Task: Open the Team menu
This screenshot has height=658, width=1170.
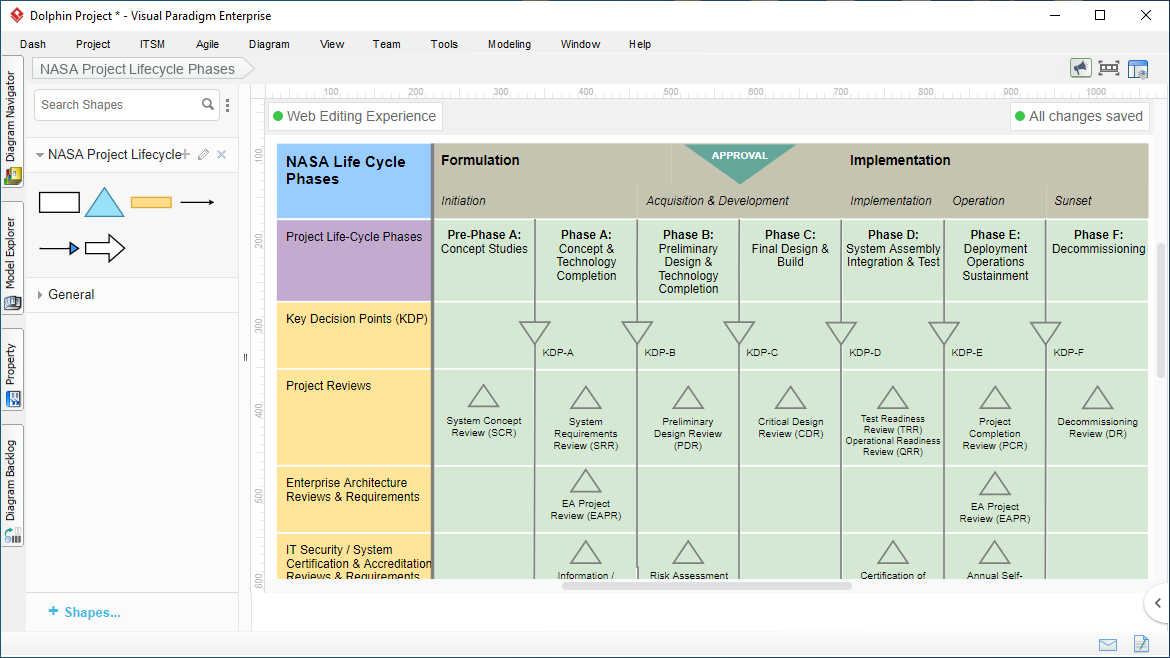Action: [387, 44]
